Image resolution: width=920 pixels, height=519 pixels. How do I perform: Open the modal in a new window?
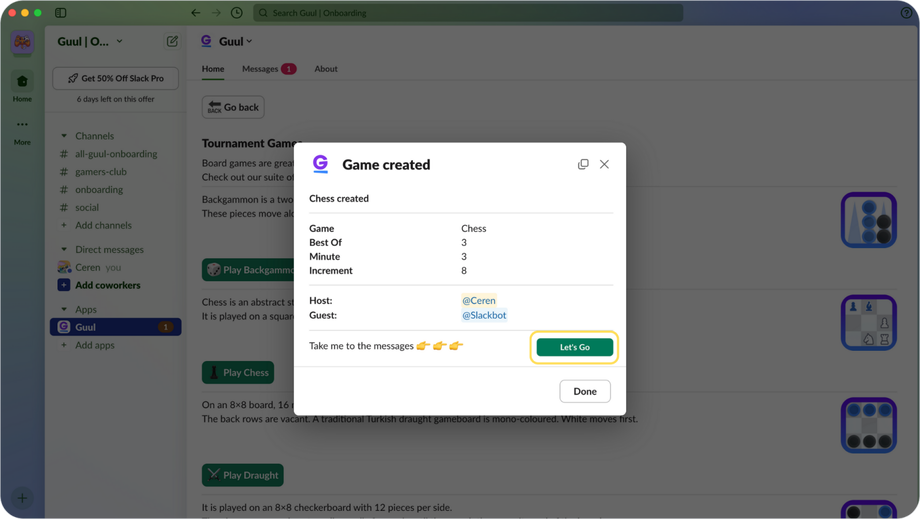pyautogui.click(x=583, y=164)
